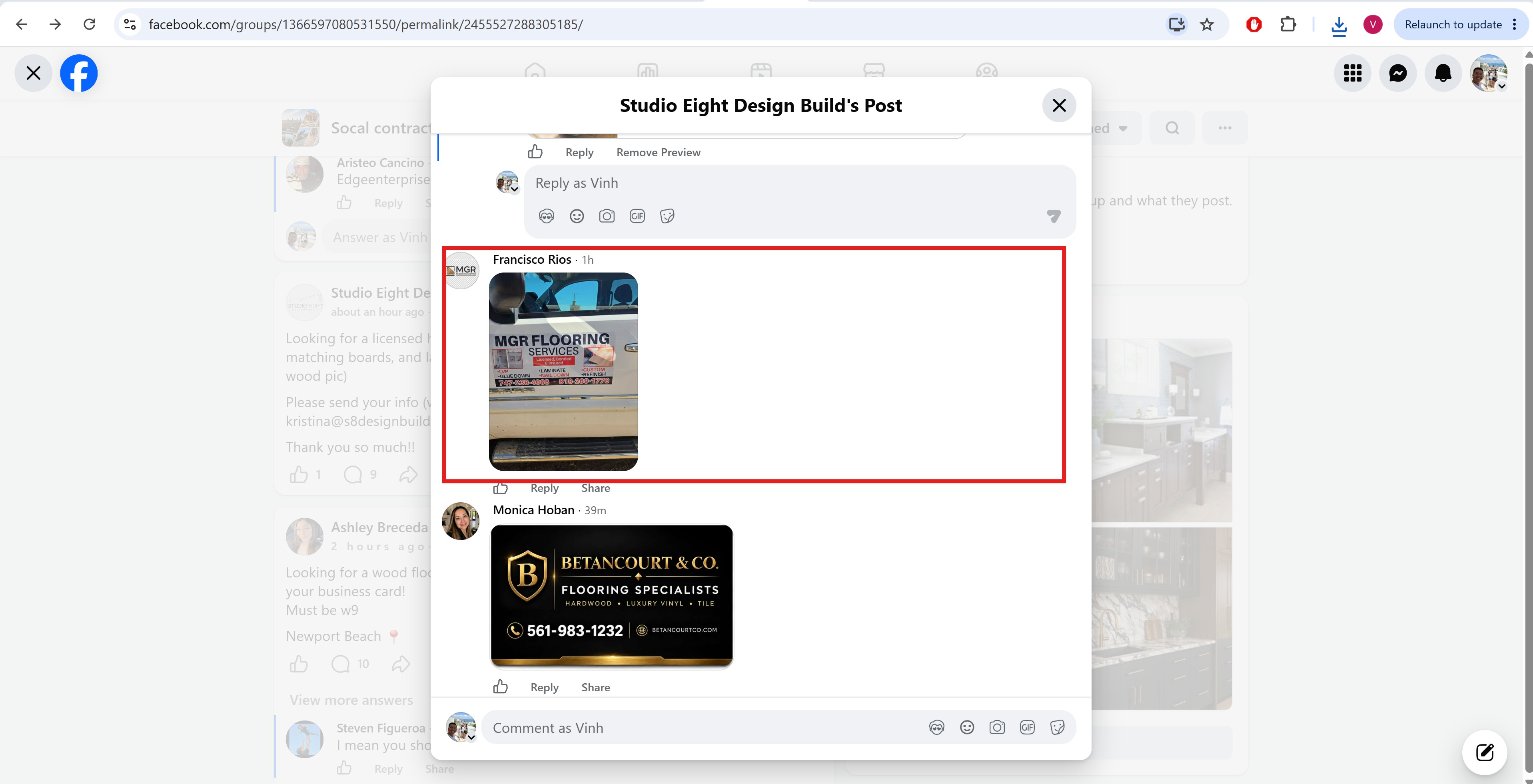Open the account profile menu
Viewport: 1533px width, 784px height.
1488,73
